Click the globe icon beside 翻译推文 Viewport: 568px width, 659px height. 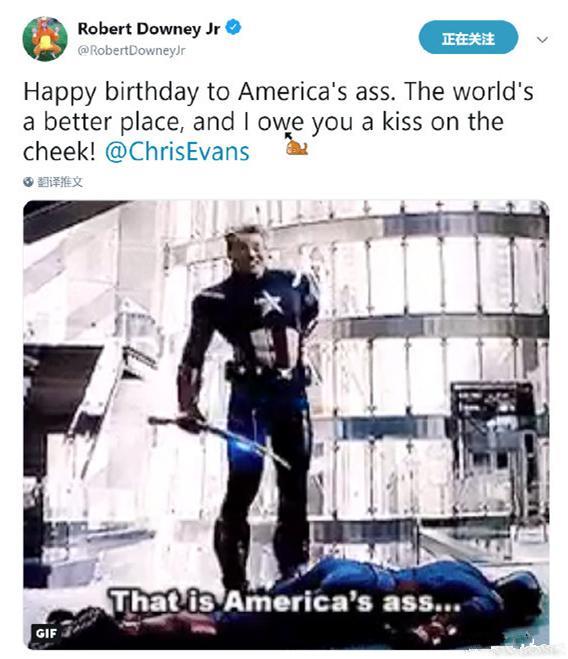click(28, 182)
